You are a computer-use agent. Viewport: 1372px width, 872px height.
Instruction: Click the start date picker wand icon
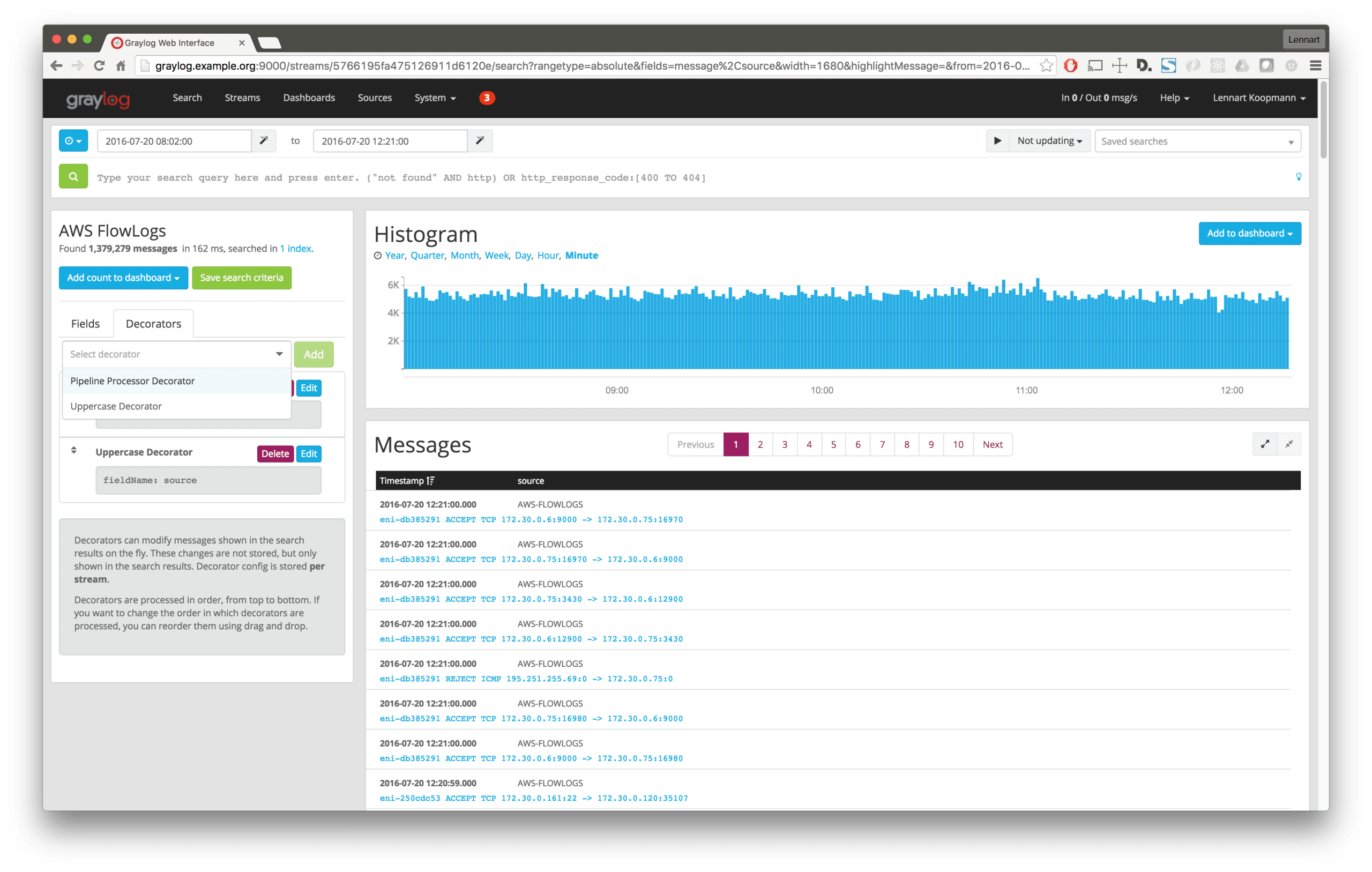click(264, 141)
